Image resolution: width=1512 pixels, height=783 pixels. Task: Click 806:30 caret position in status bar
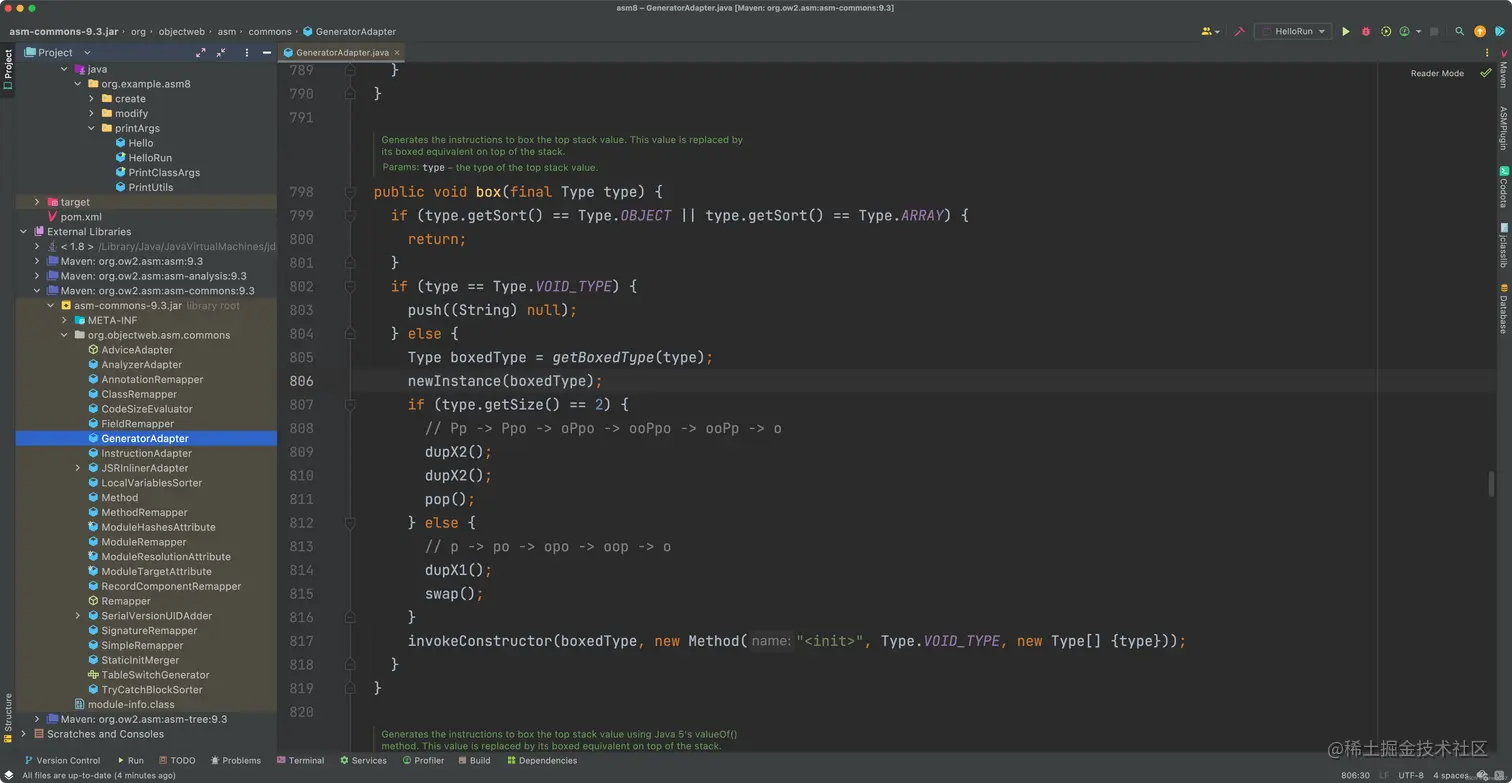click(1355, 775)
